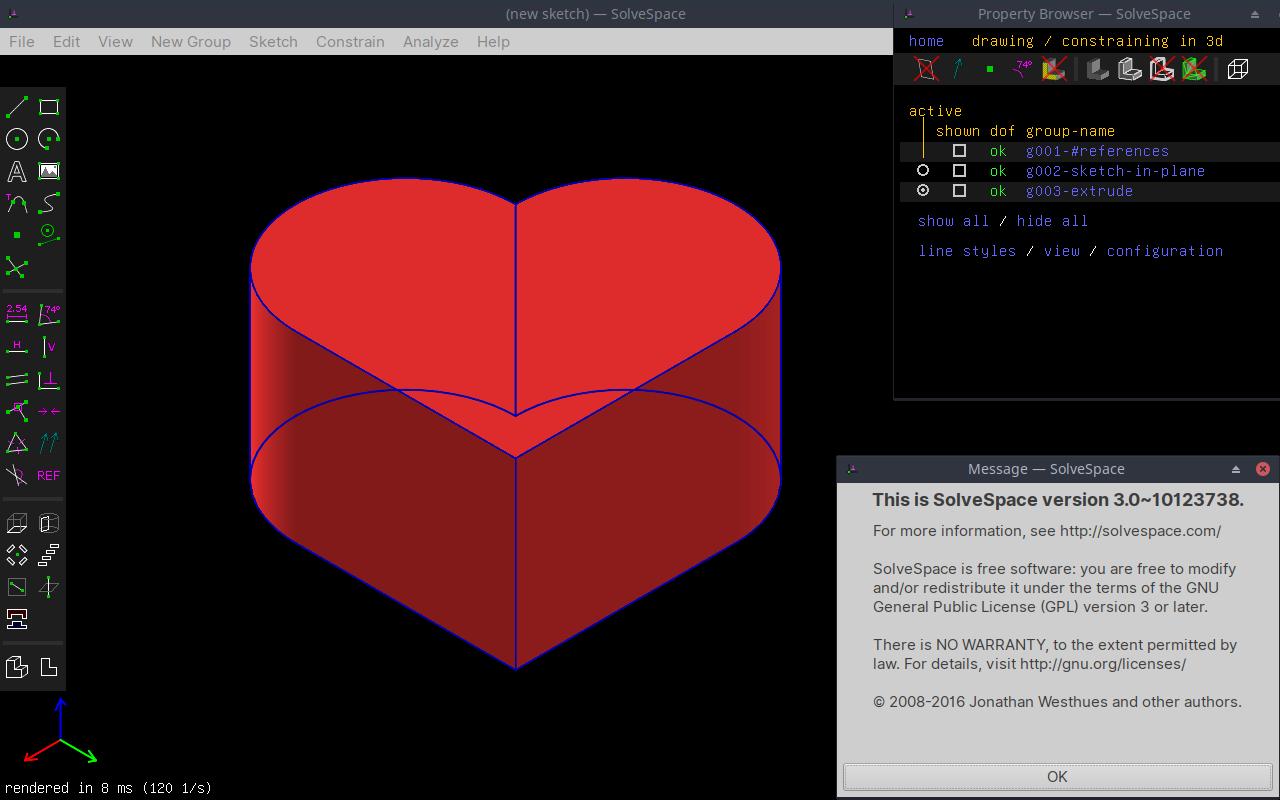The image size is (1280, 800).
Task: Click the other supplementary angle icon
Action: tap(17, 475)
